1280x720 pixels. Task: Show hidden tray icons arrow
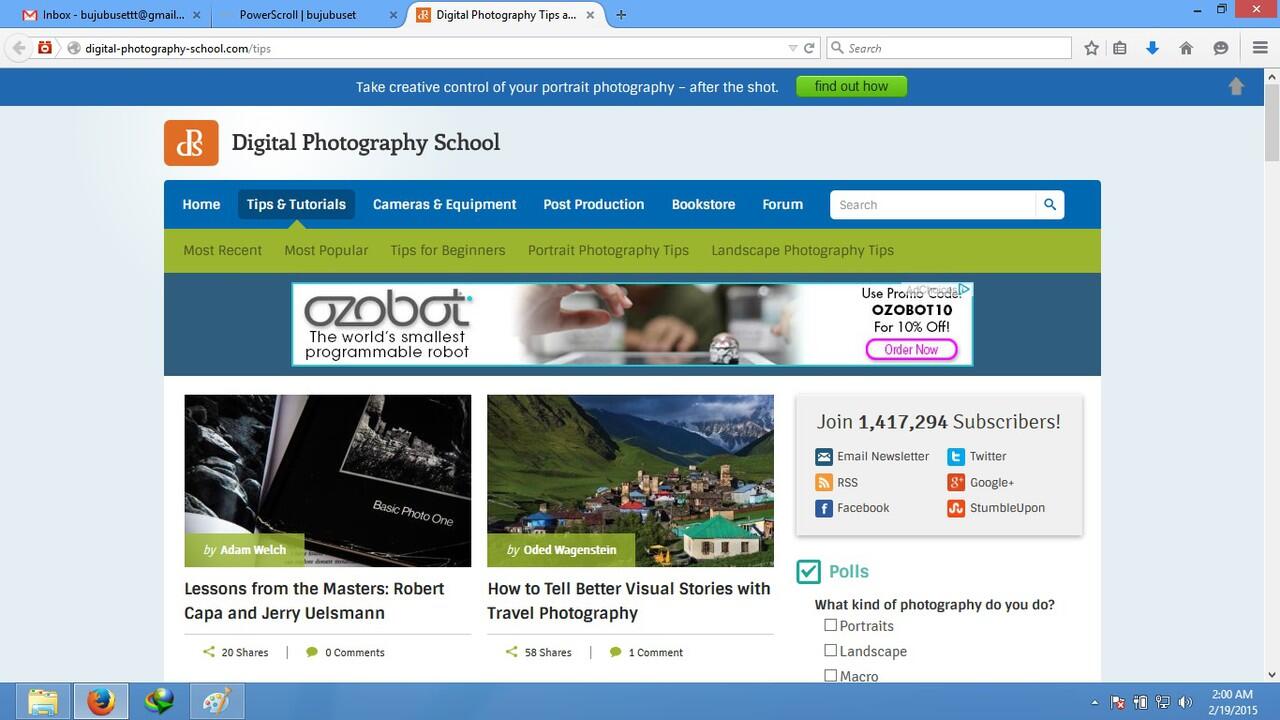[1094, 702]
